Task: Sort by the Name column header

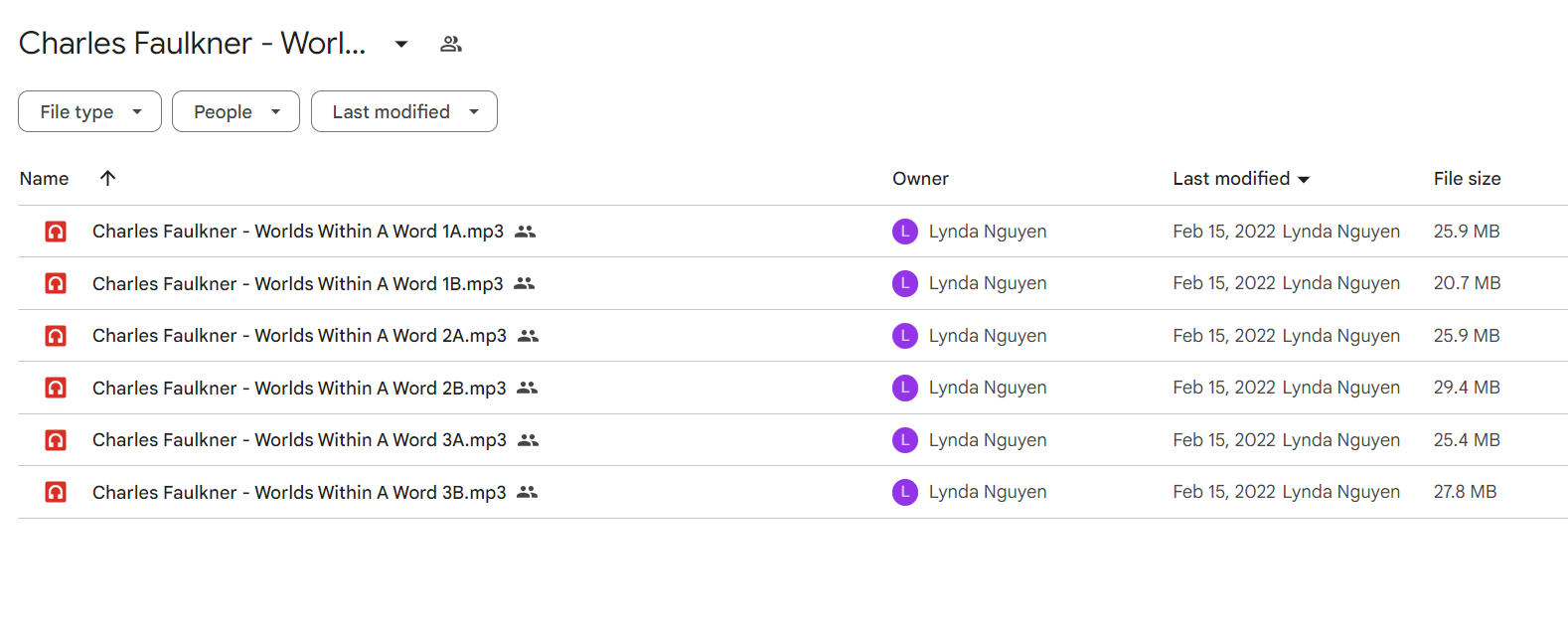Action: [44, 179]
